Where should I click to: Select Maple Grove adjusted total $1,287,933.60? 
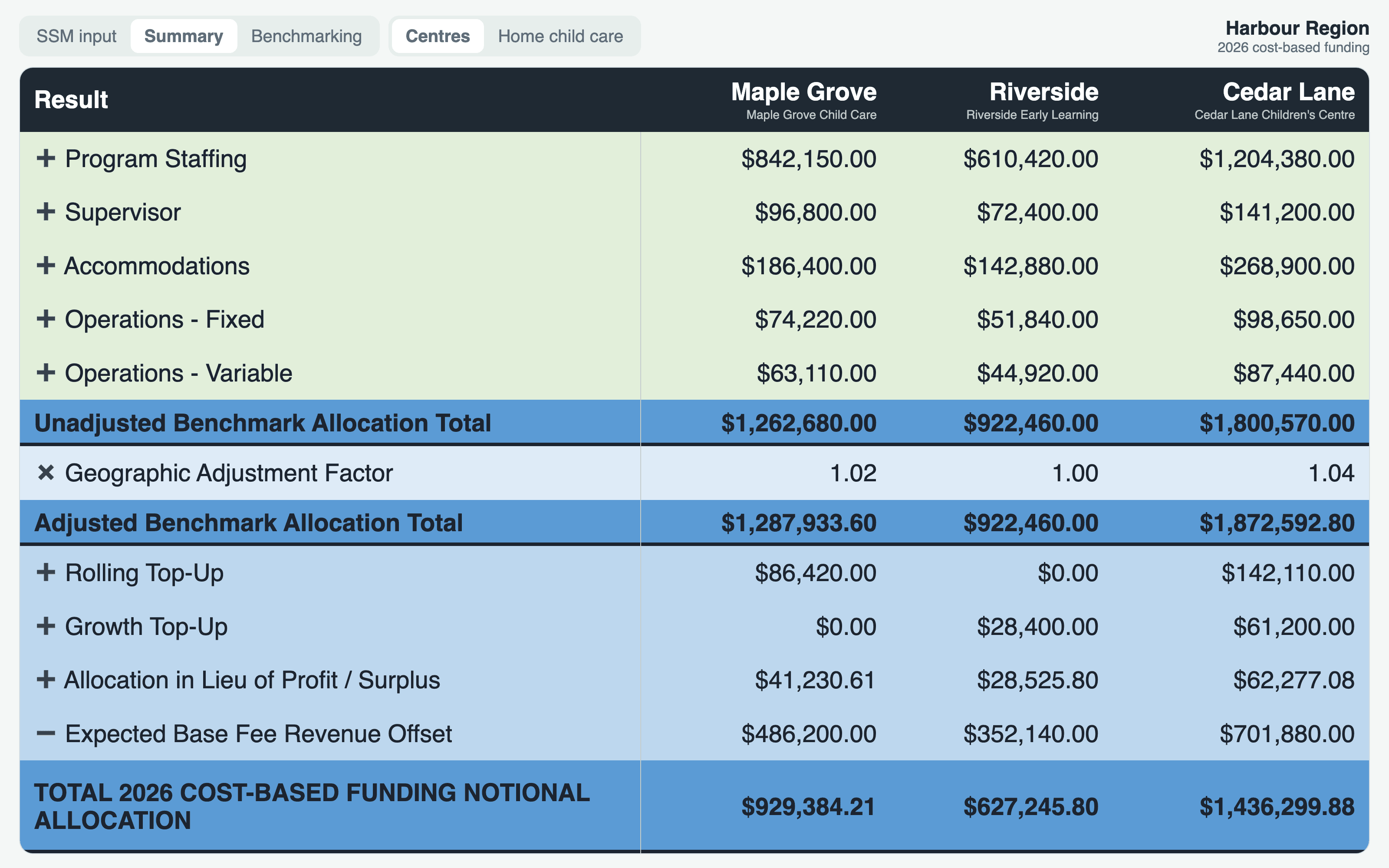[799, 523]
